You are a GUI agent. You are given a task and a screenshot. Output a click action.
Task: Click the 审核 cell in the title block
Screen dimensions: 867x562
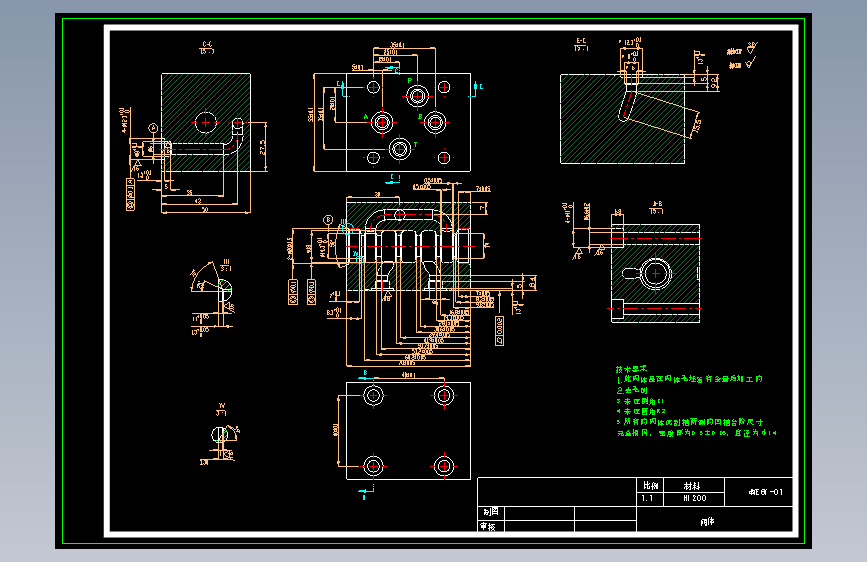tap(491, 526)
